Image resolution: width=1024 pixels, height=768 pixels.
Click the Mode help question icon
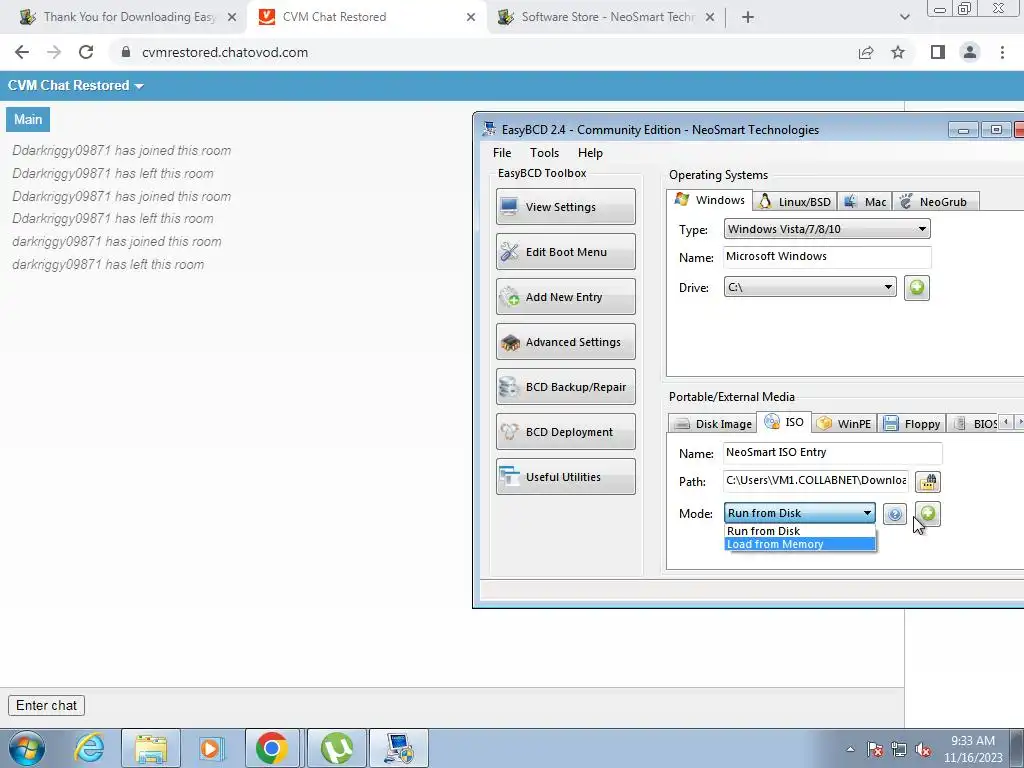(895, 514)
